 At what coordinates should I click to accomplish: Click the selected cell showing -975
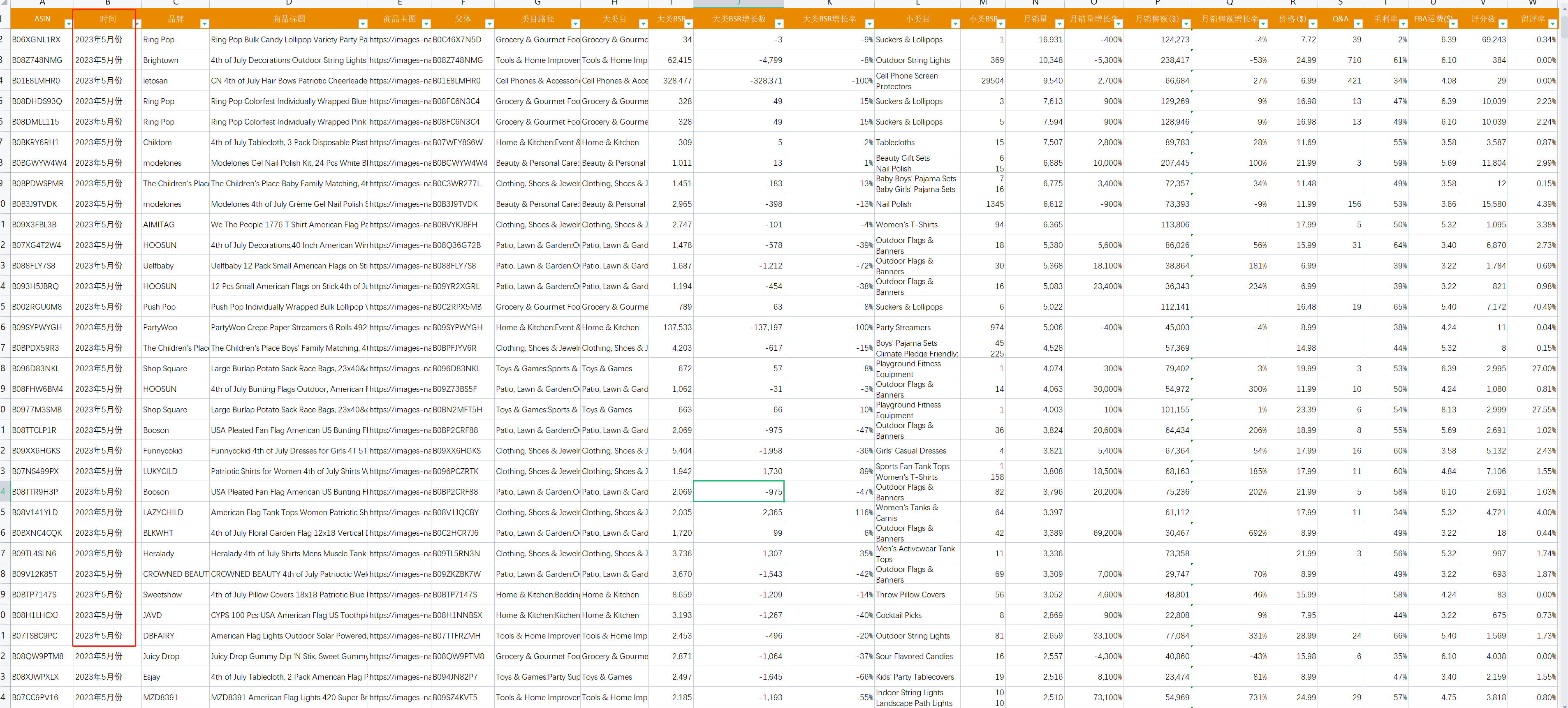738,492
